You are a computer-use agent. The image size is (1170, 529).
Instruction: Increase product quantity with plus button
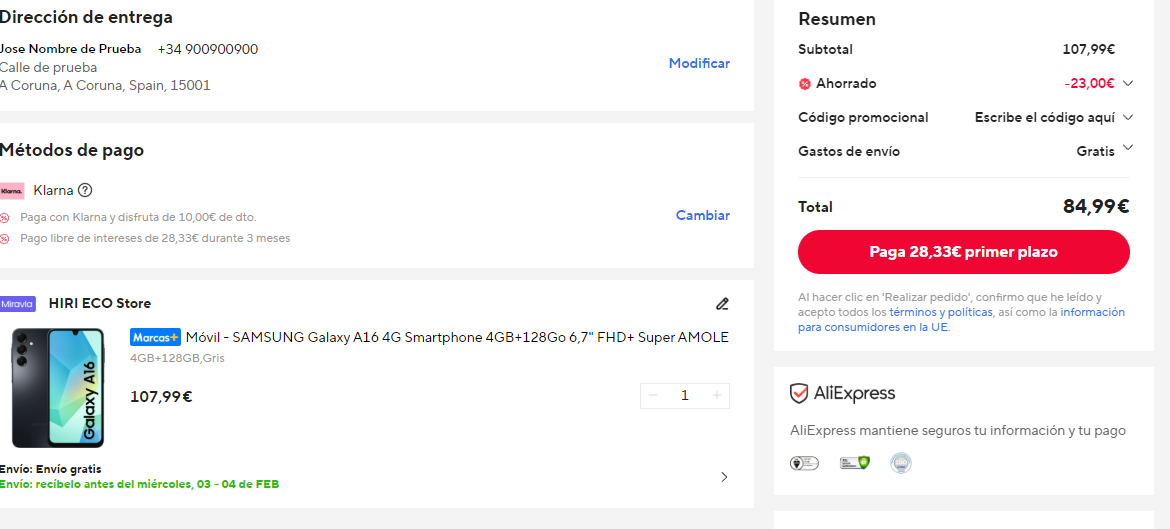coord(716,395)
